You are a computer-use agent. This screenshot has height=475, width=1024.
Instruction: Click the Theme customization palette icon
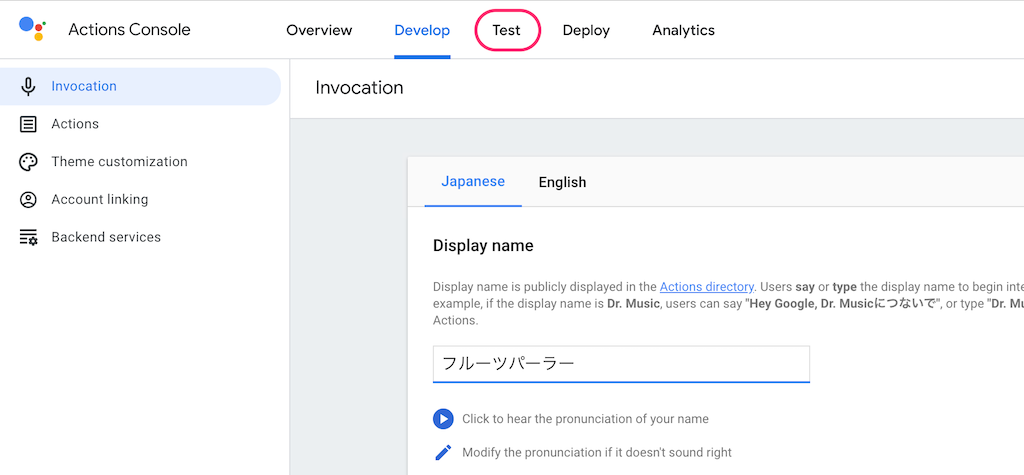point(28,162)
